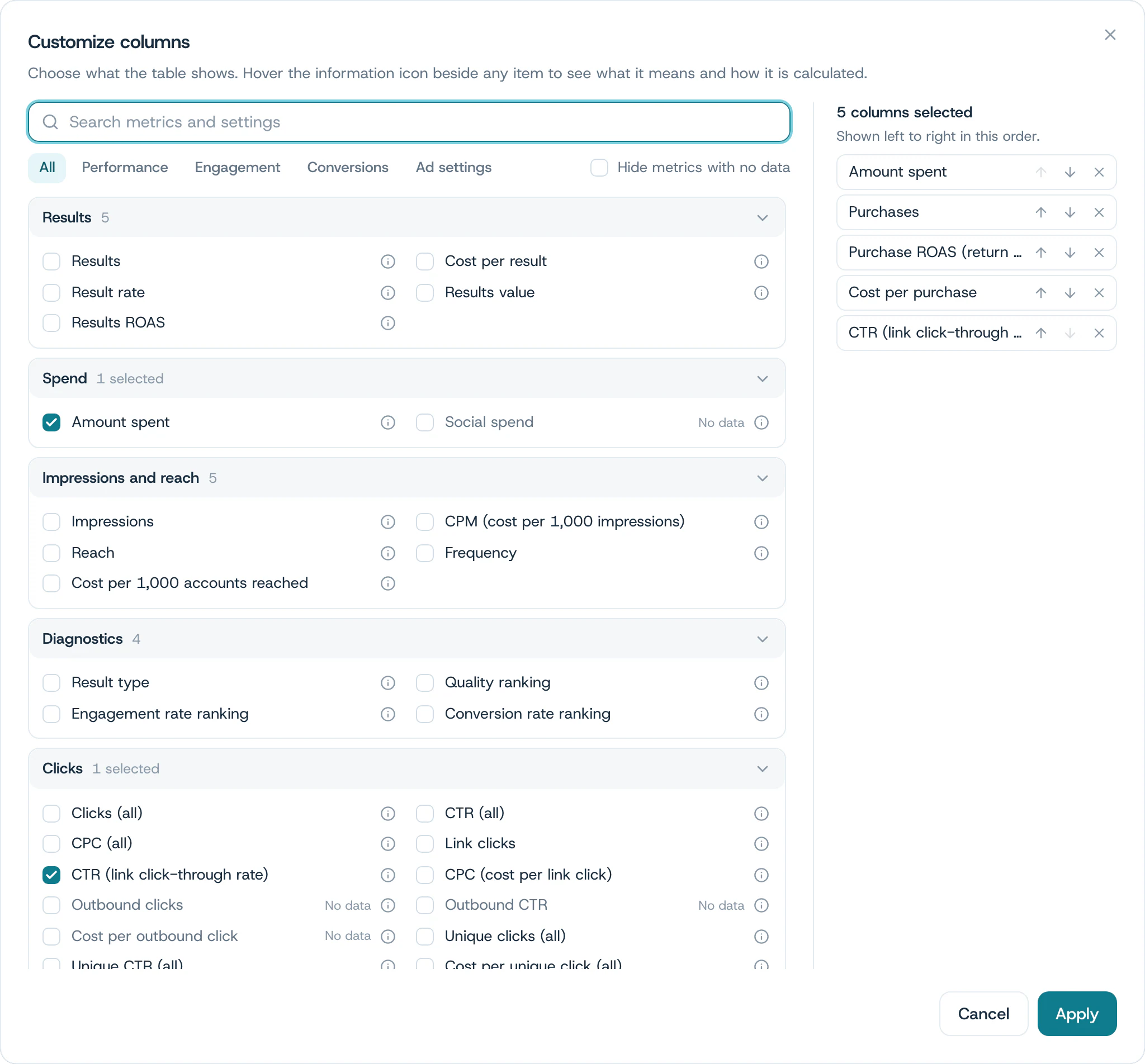View info for Link clicks
The width and height of the screenshot is (1145, 1064).
pyautogui.click(x=761, y=843)
